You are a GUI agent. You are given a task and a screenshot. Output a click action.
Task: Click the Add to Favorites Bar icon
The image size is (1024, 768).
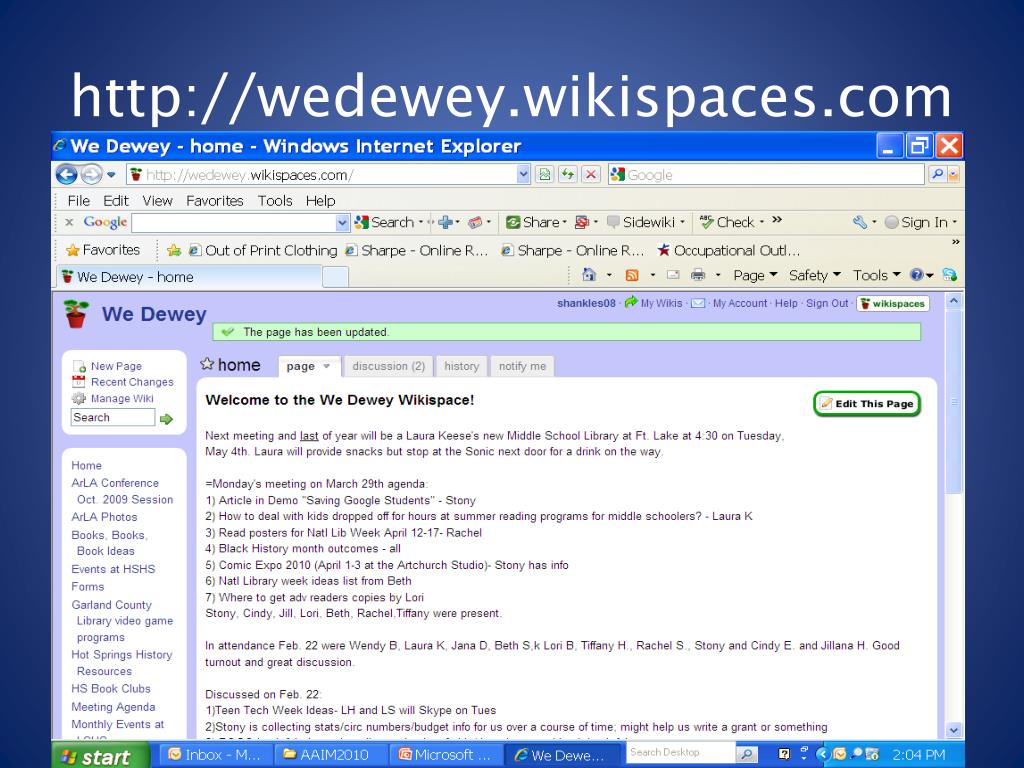click(x=174, y=250)
